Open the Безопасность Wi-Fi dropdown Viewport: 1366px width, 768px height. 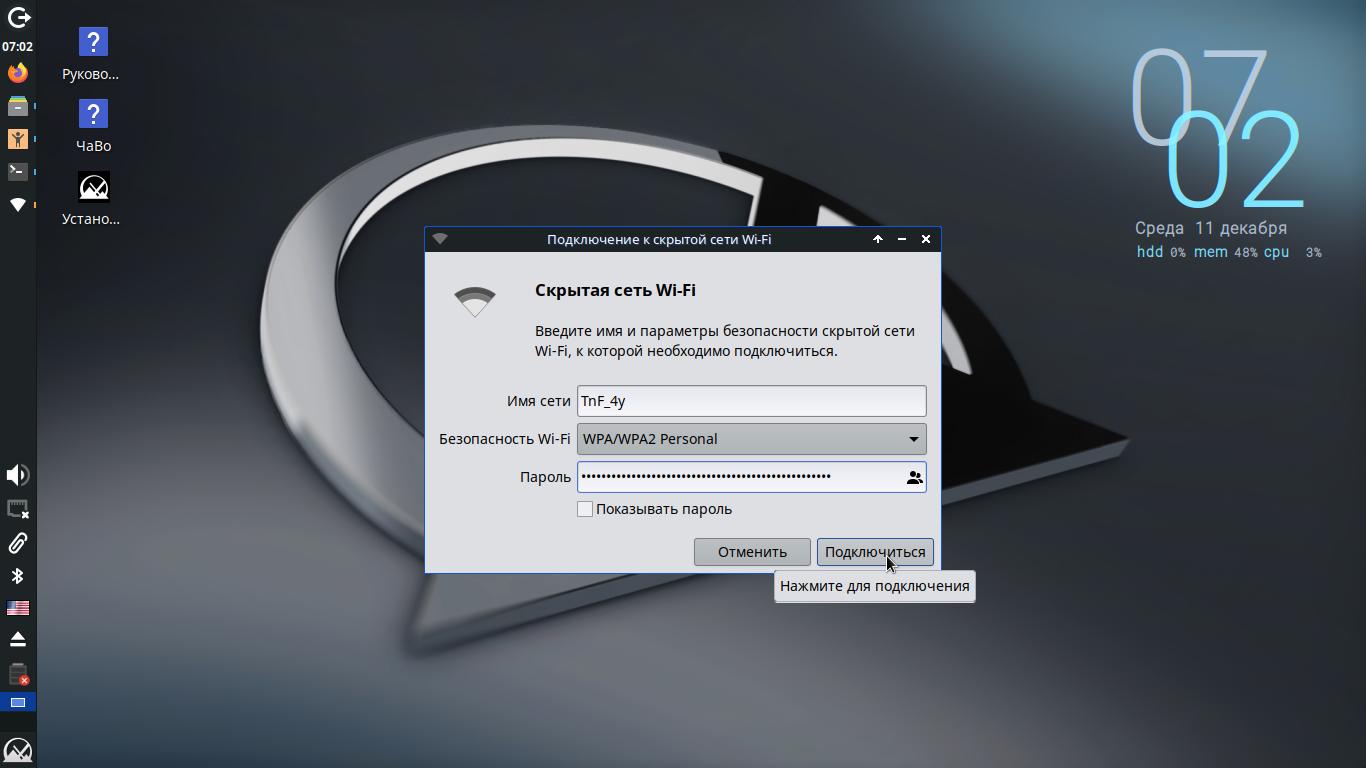pos(752,439)
